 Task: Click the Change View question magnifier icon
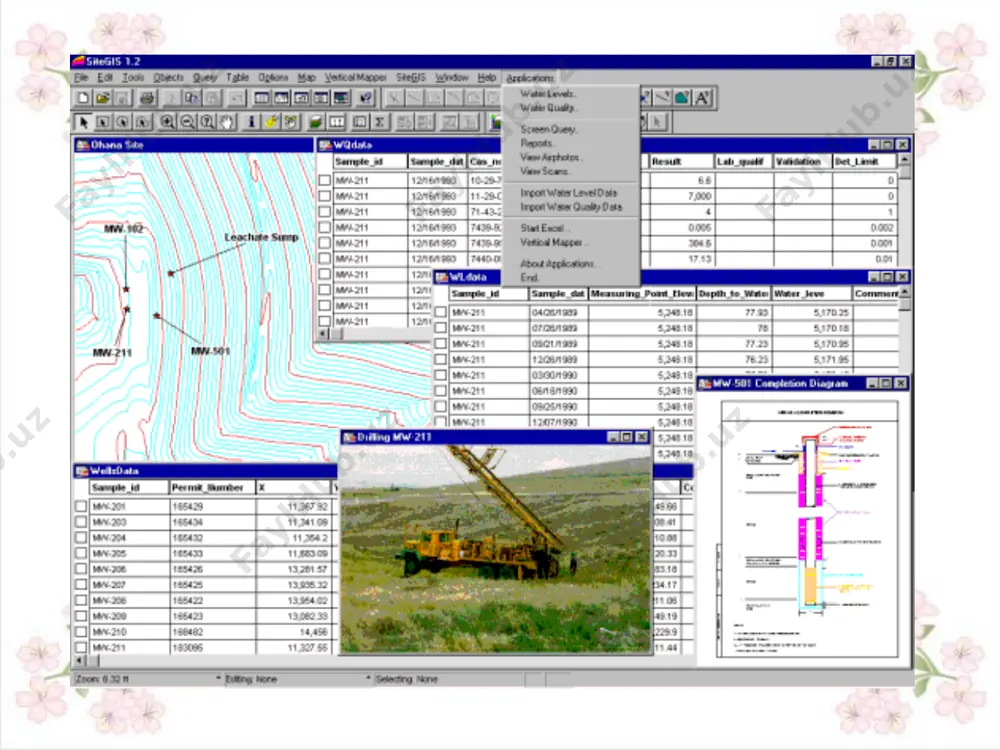(x=207, y=122)
